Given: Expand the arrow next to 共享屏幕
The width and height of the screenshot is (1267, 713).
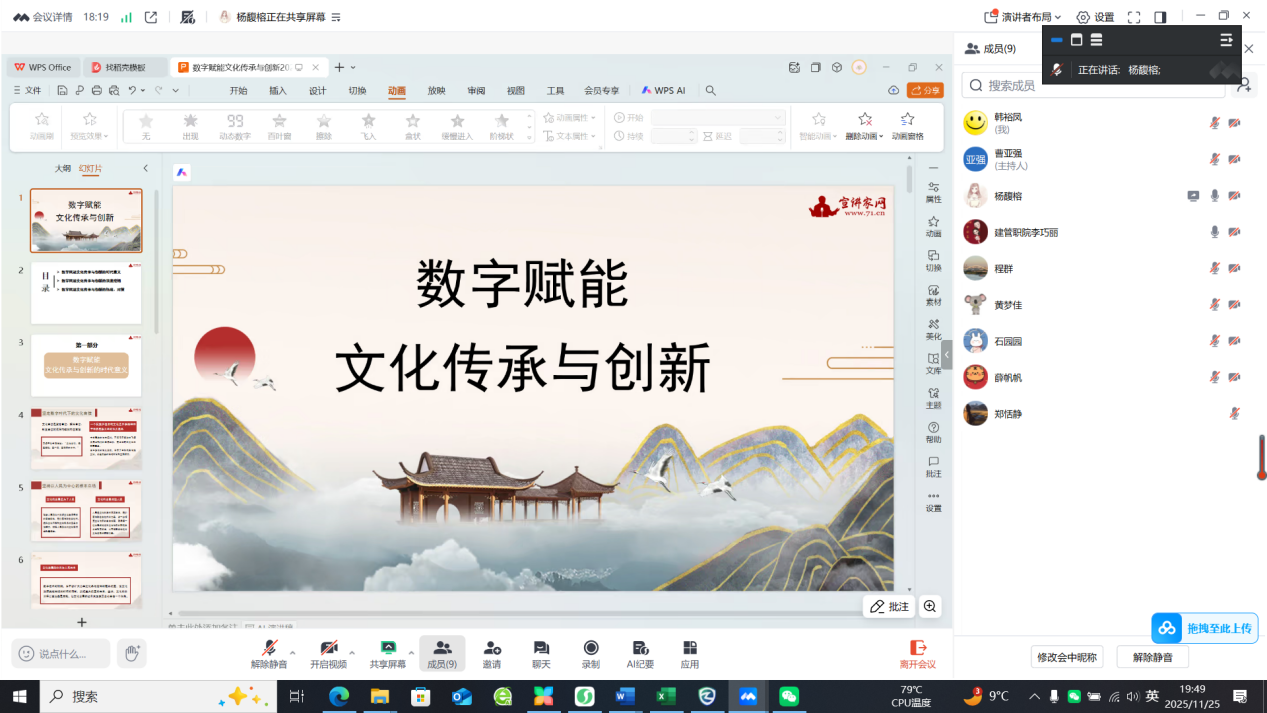Looking at the screenshot, I should pyautogui.click(x=411, y=652).
